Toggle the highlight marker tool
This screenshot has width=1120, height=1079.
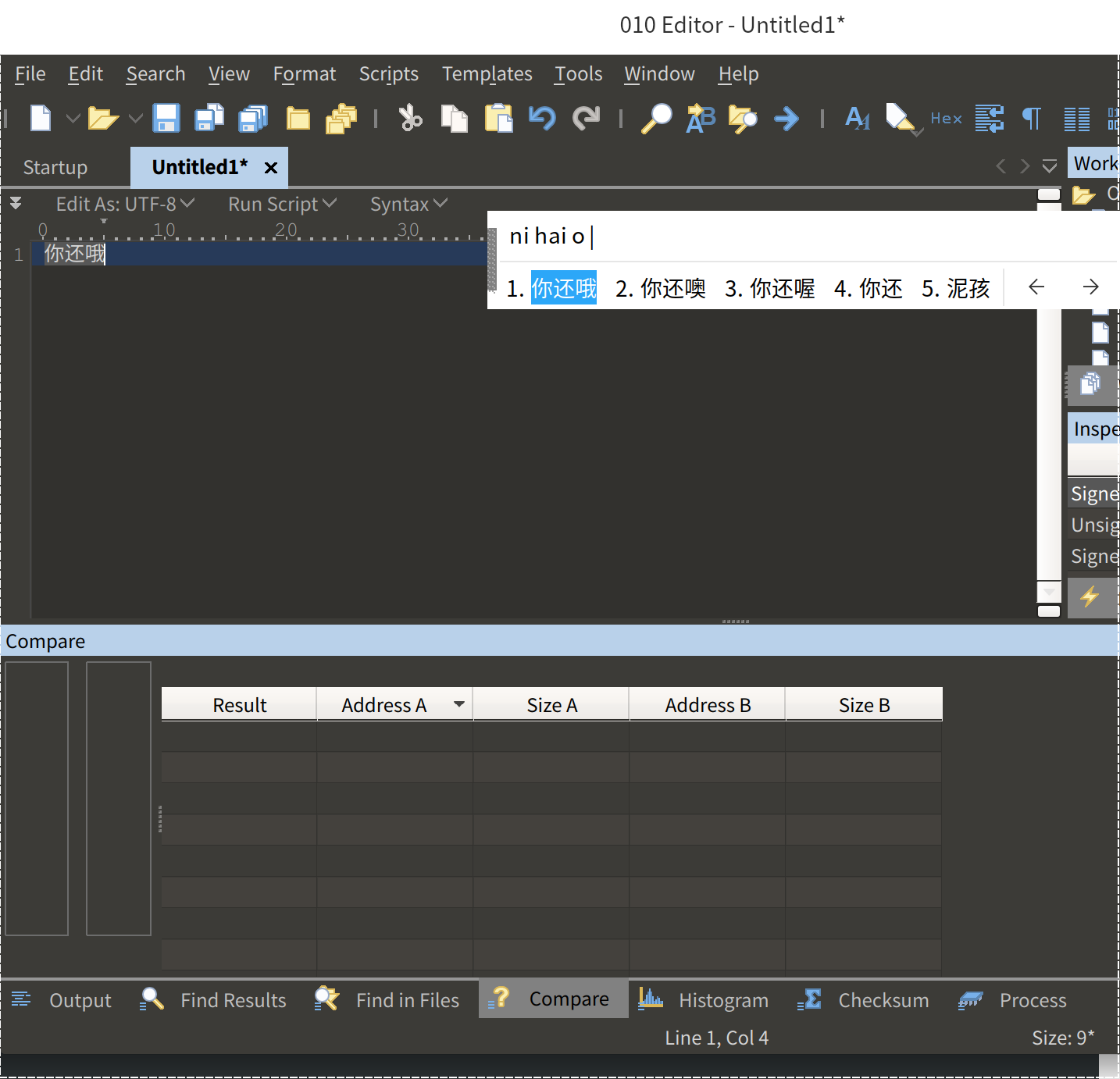[900, 119]
